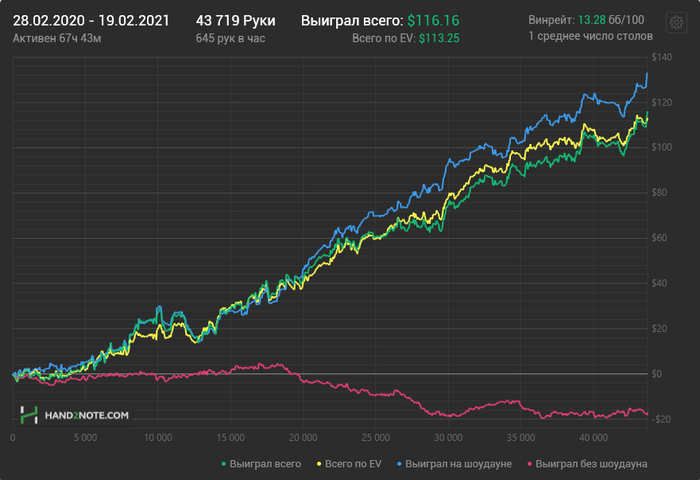Toggle the 'Всего по EV' legend series

[349, 464]
